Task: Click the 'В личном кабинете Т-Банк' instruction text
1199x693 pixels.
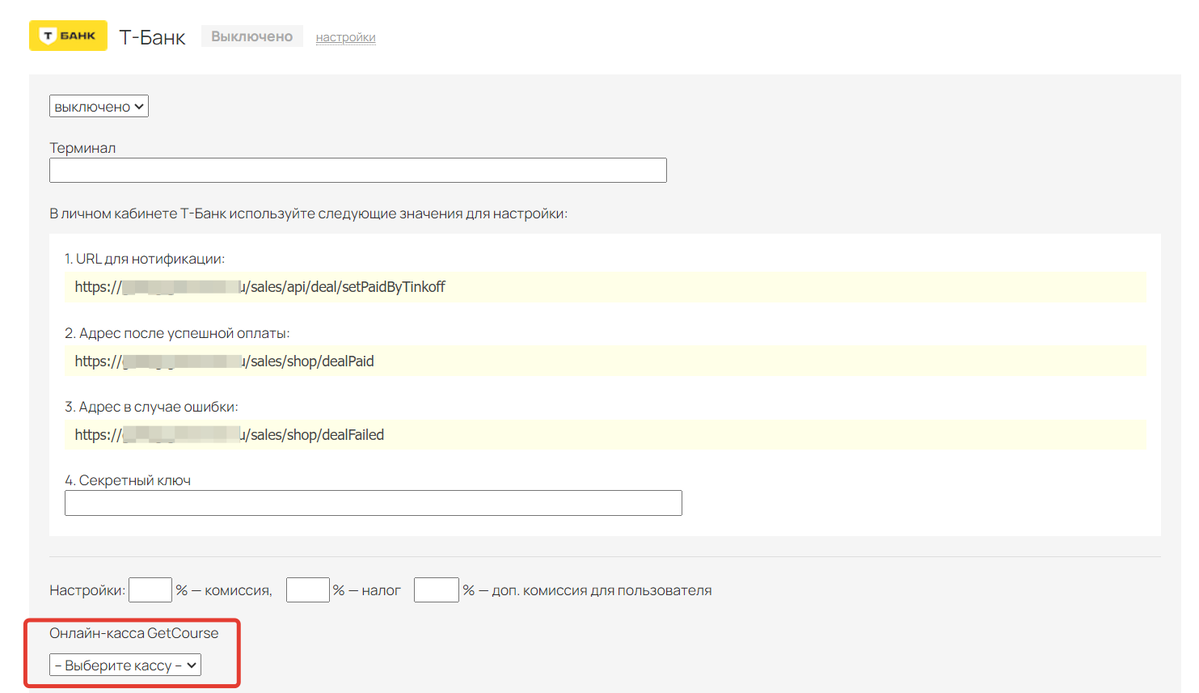Action: 308,213
